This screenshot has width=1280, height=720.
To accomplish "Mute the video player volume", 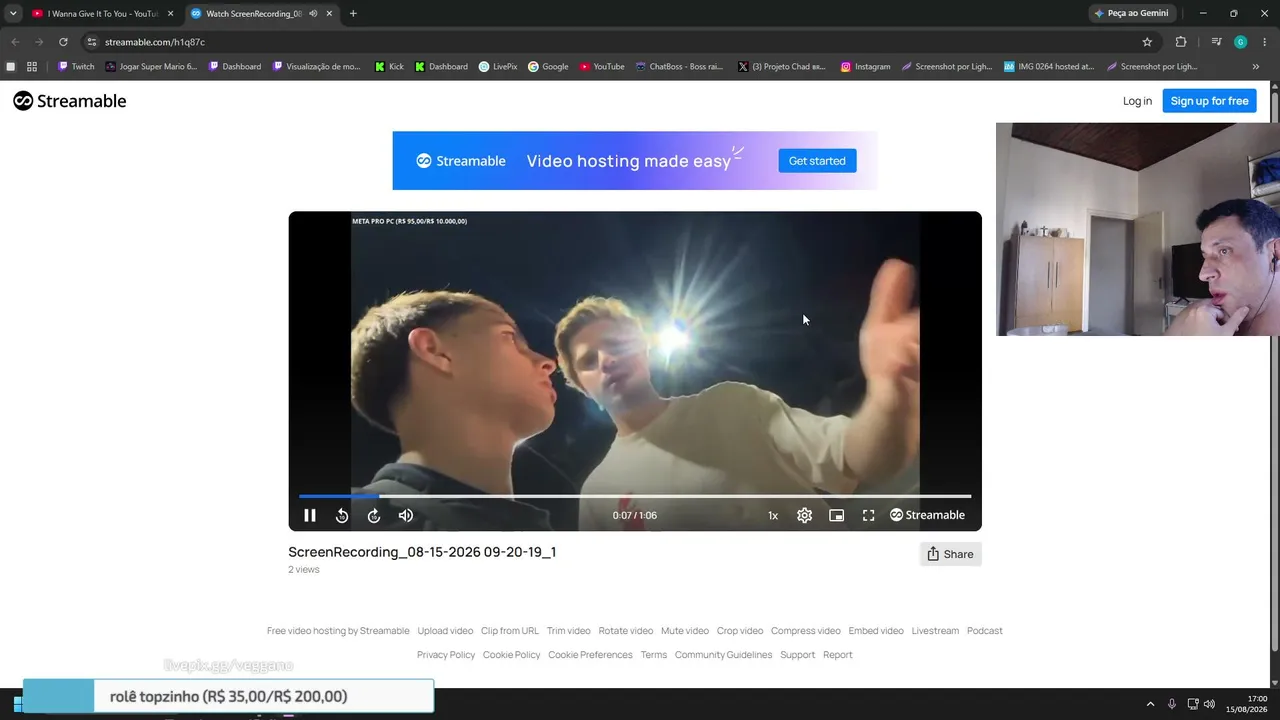I will [406, 515].
